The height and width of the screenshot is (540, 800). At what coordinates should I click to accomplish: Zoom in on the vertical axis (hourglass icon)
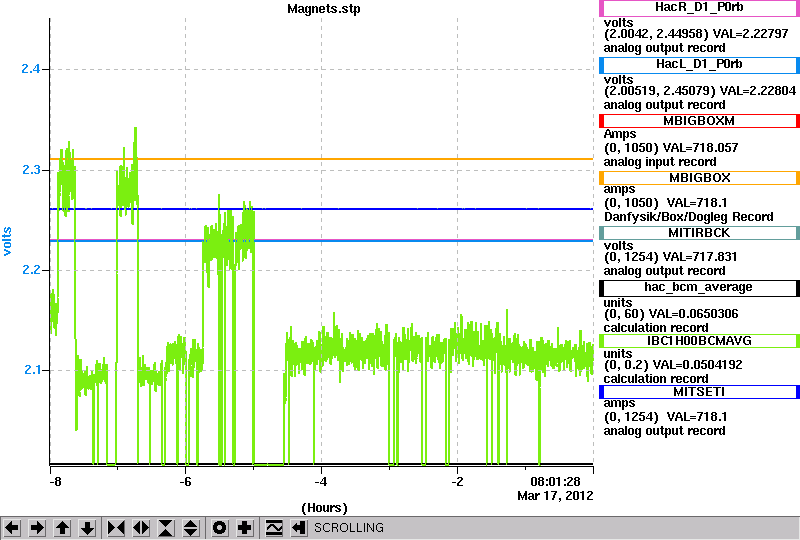166,528
